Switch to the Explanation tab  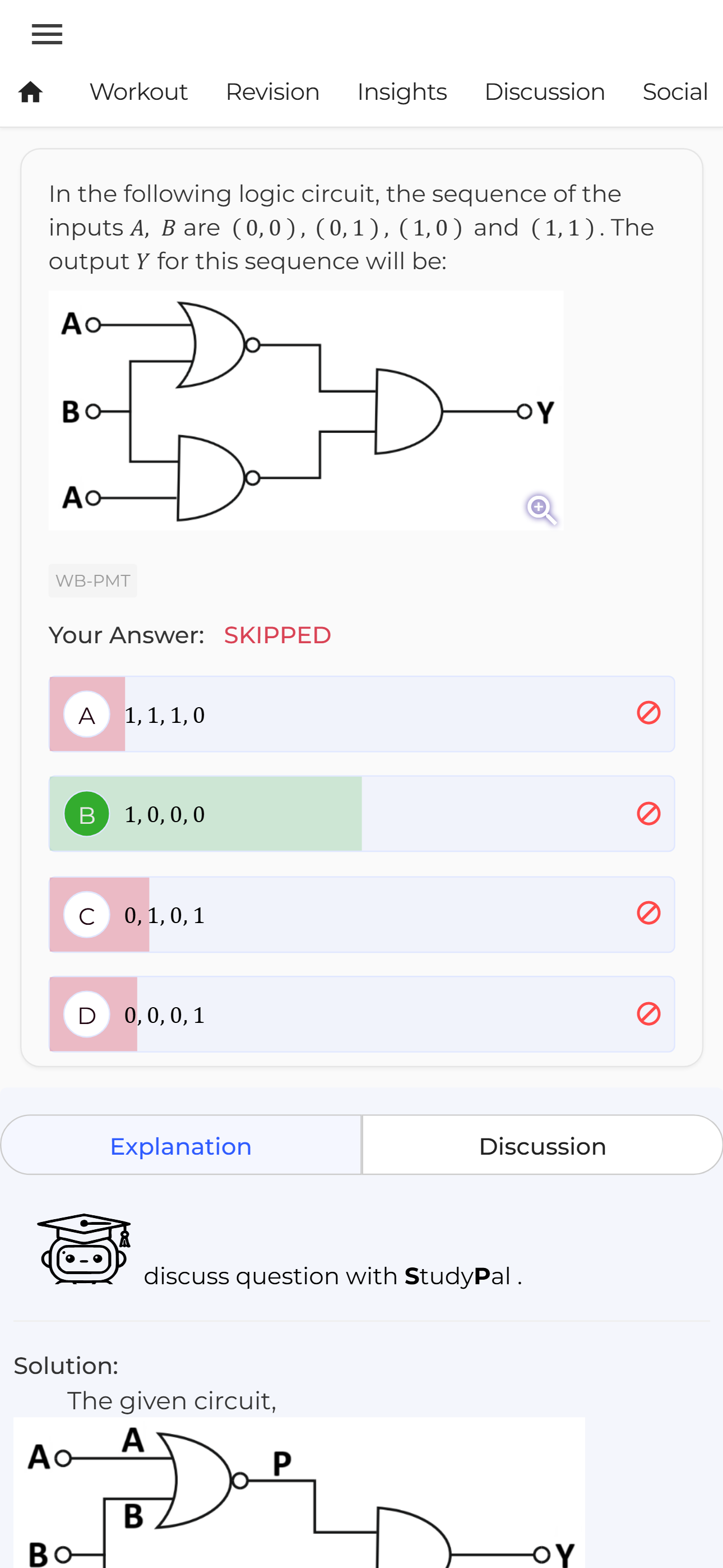click(180, 1145)
